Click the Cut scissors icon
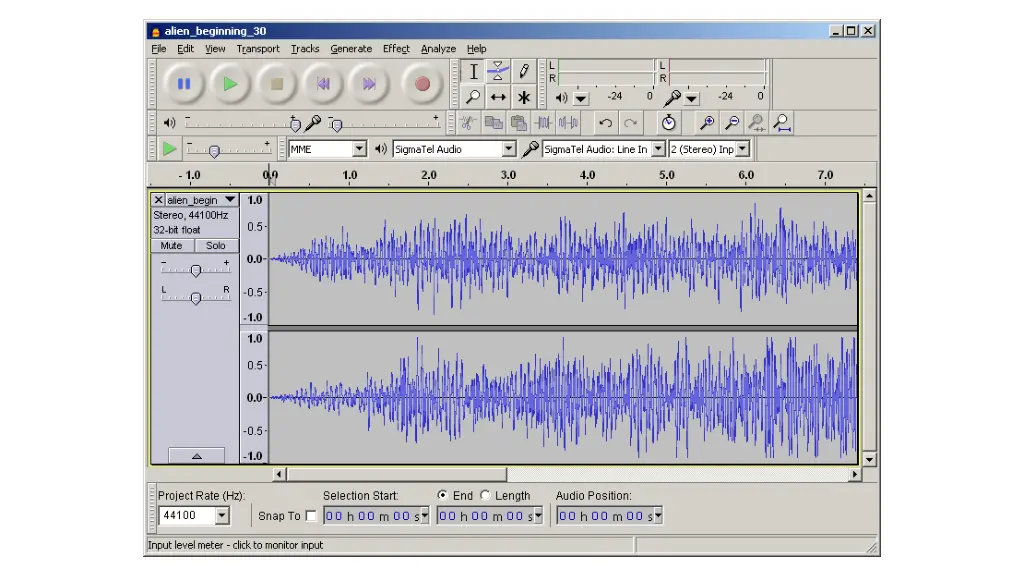This screenshot has height=576, width=1024. (x=468, y=123)
